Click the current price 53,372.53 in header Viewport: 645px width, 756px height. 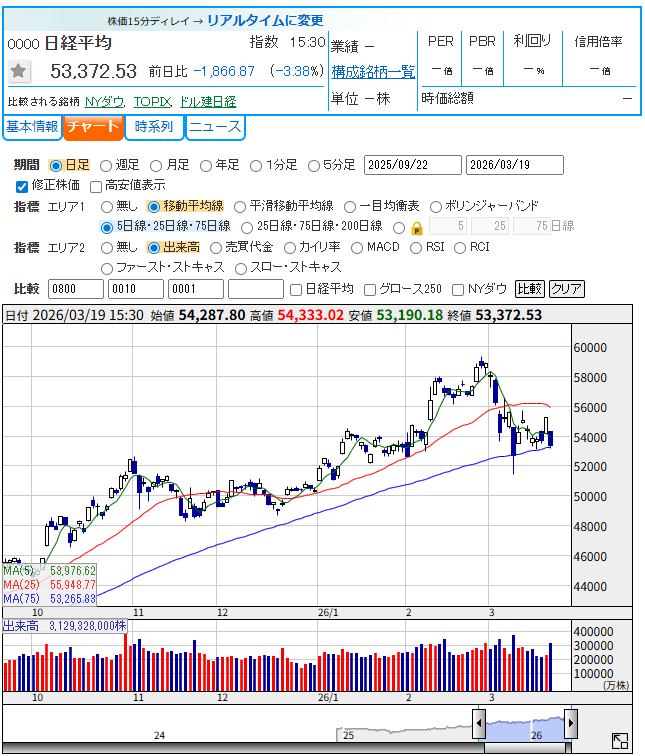pos(94,71)
